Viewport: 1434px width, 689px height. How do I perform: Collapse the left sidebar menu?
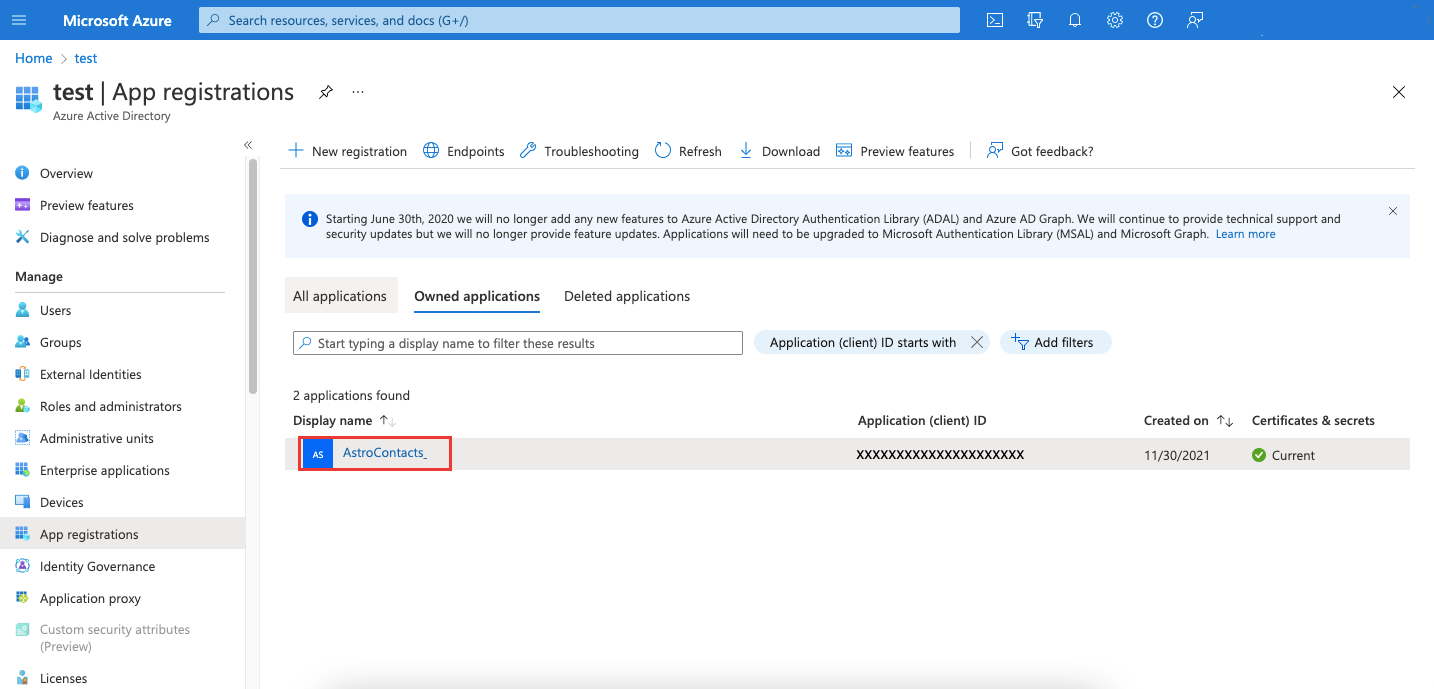click(248, 145)
